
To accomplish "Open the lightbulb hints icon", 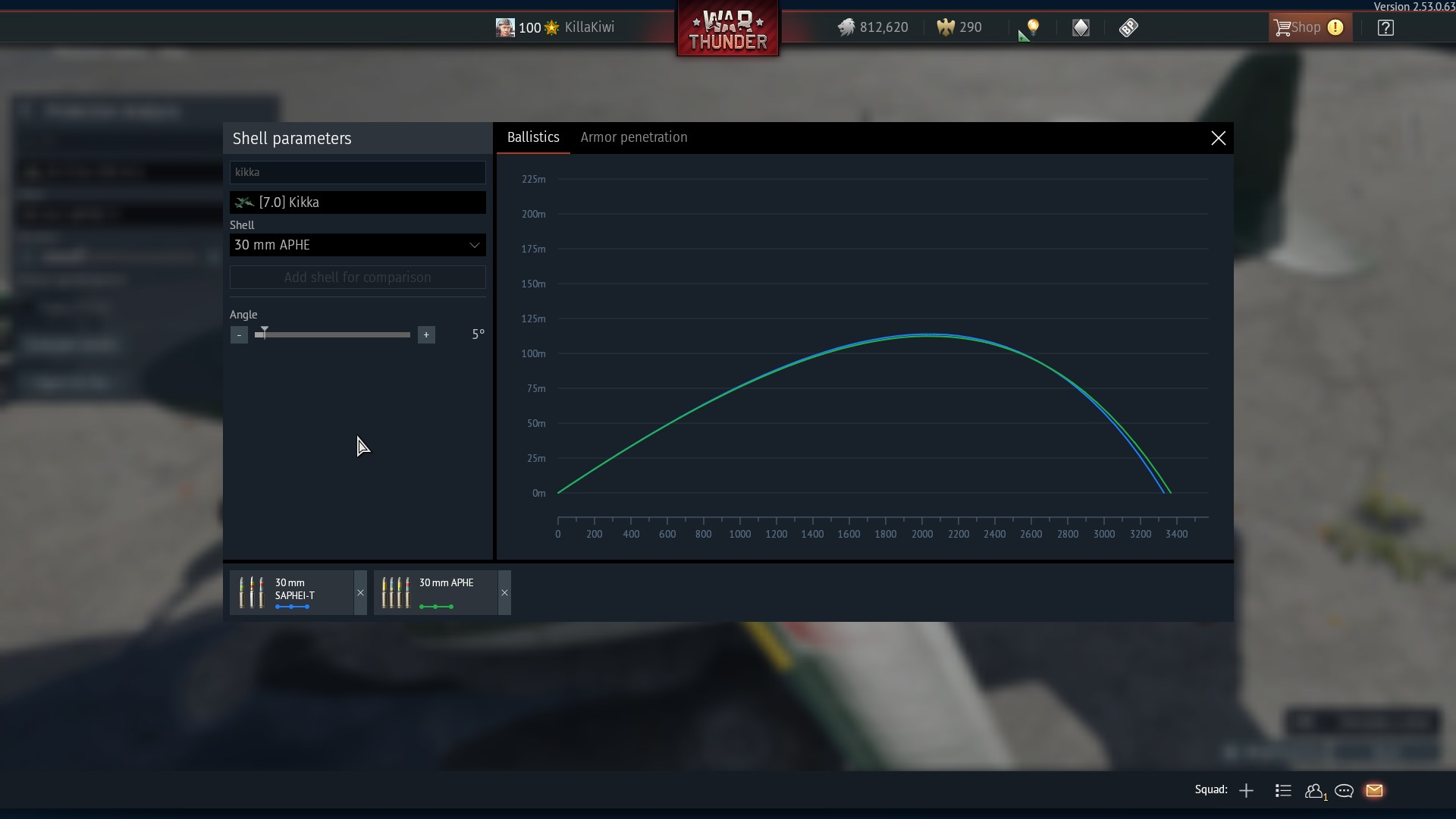I will (x=1032, y=27).
